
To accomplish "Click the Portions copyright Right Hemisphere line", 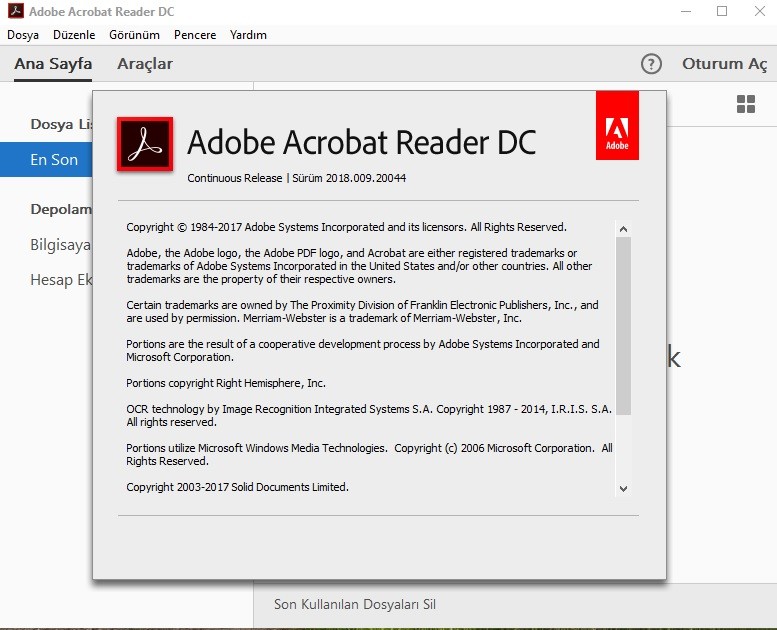I will (x=225, y=383).
